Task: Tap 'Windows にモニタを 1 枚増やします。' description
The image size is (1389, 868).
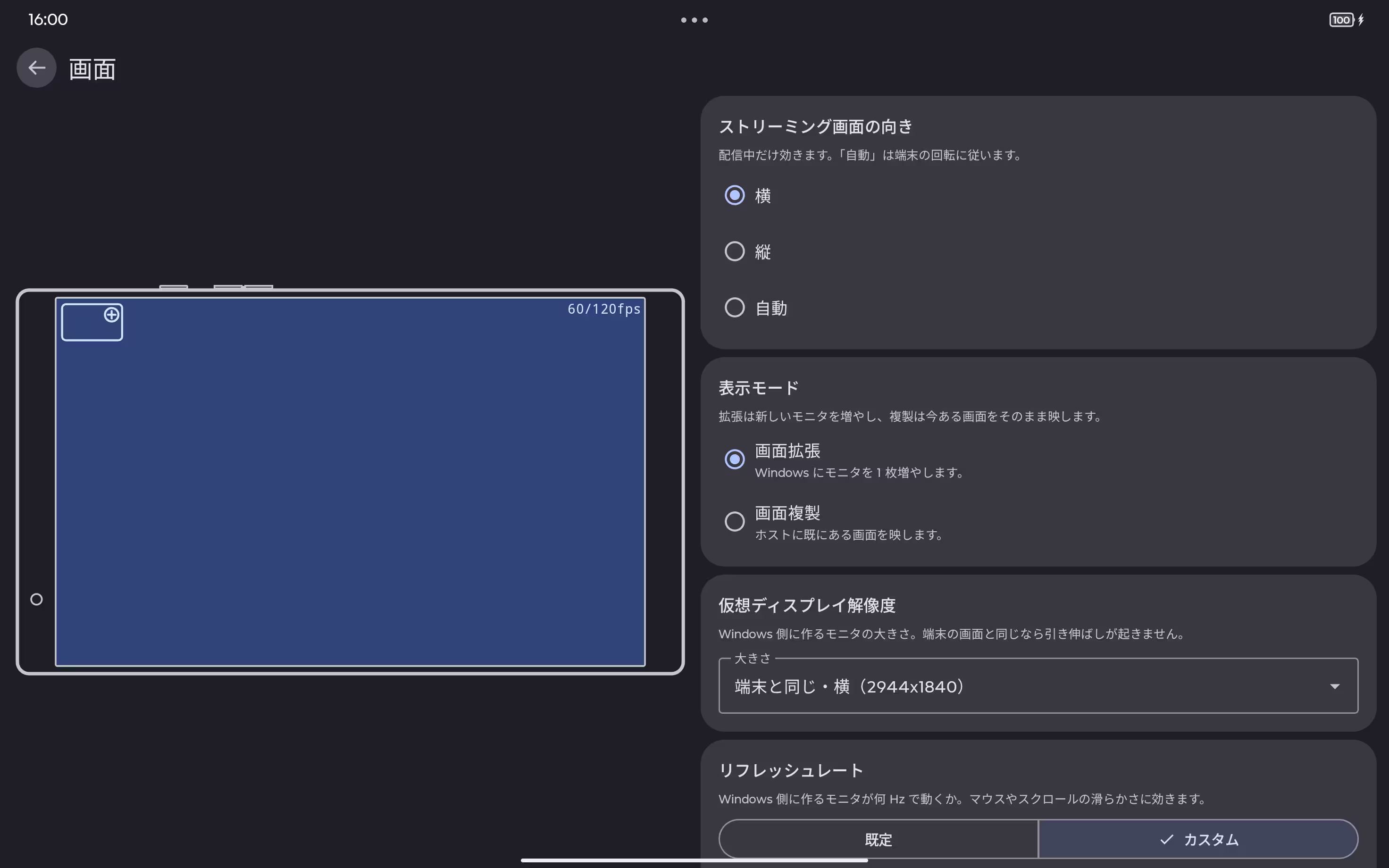Action: click(861, 473)
